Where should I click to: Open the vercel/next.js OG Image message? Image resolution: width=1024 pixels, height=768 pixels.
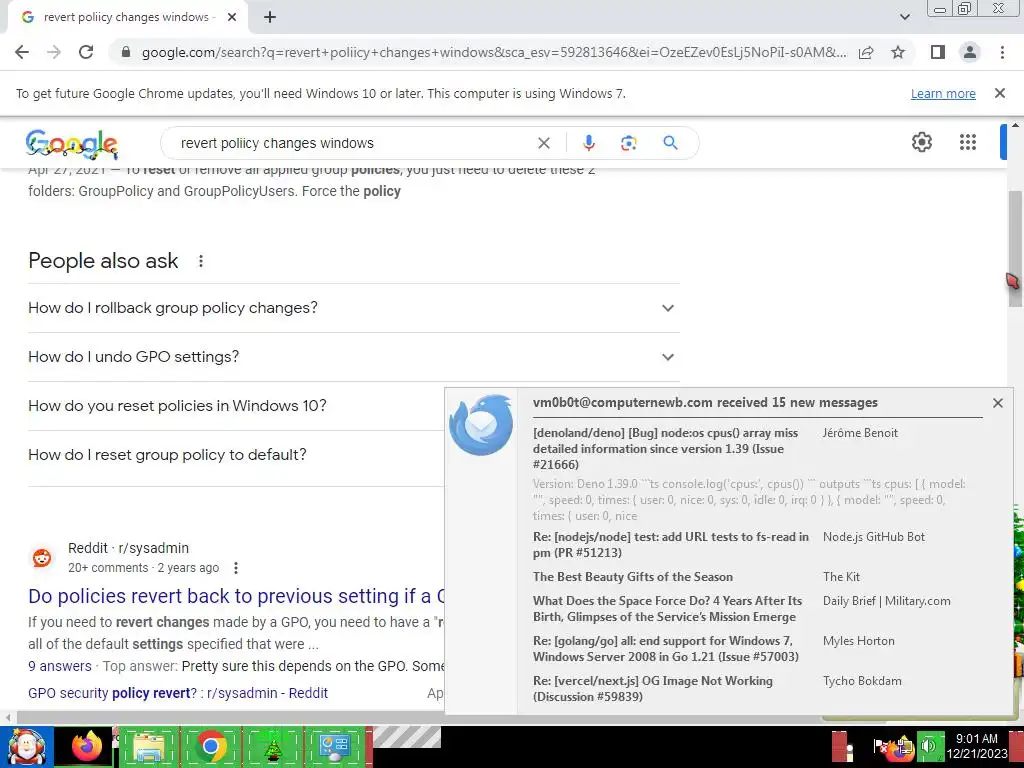pyautogui.click(x=652, y=688)
